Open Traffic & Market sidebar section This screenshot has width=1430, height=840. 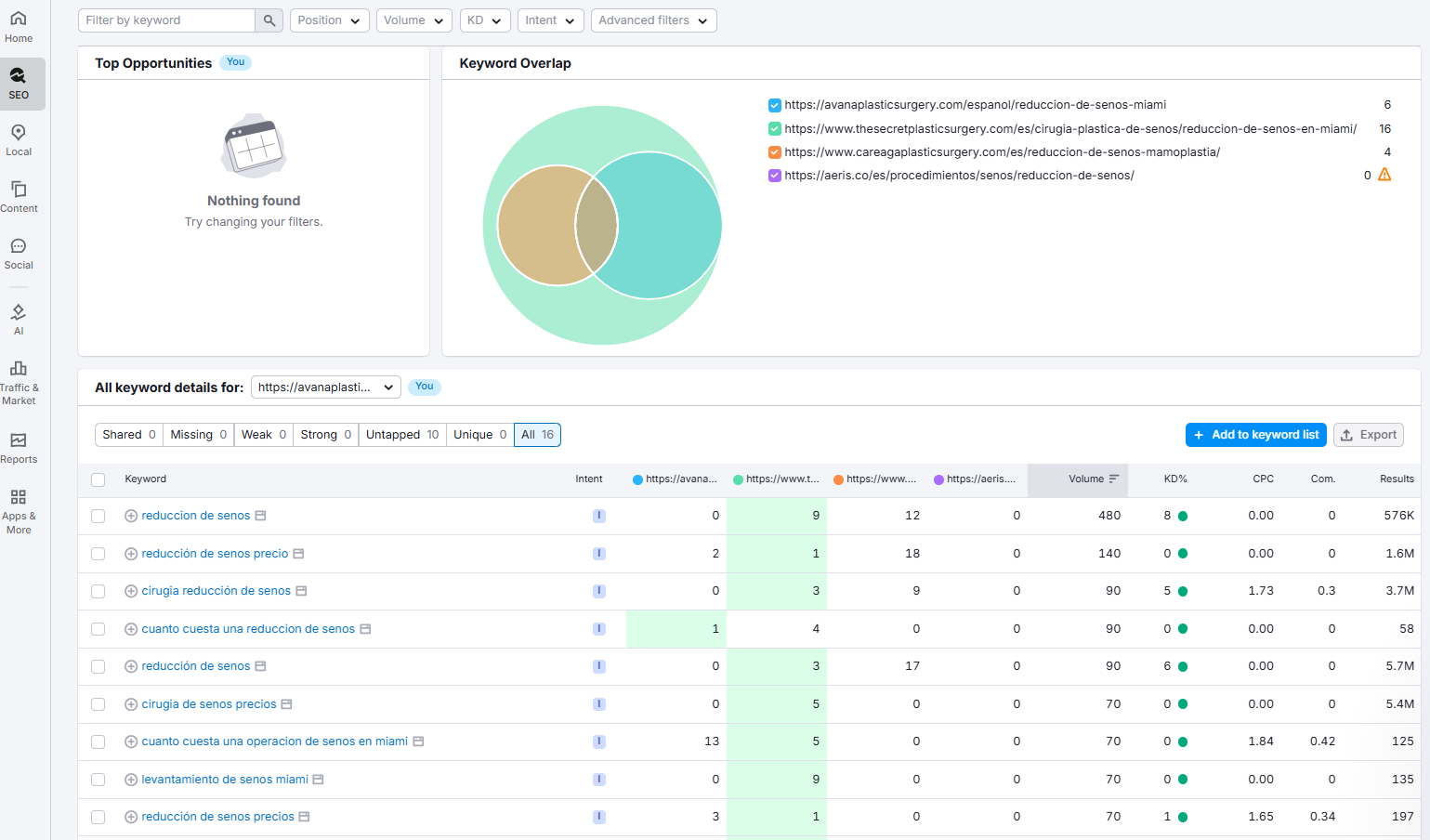point(19,382)
